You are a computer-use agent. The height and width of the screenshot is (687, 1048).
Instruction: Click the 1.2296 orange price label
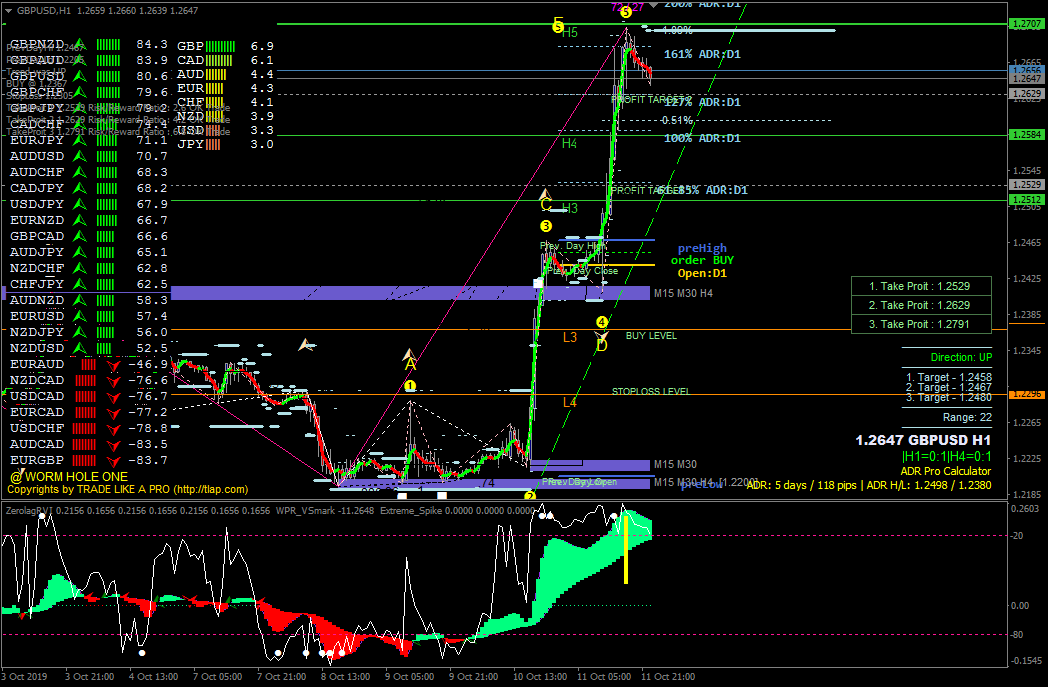pyautogui.click(x=1026, y=394)
